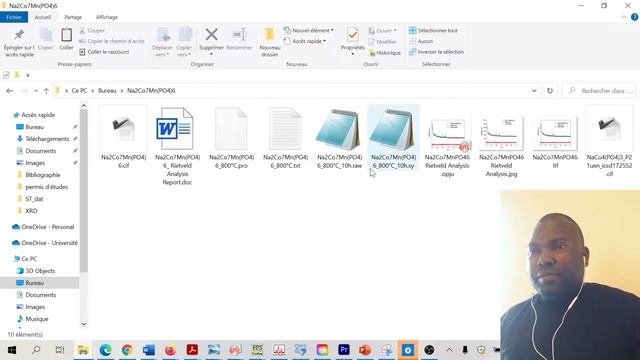Open the Windows Start menu
Screen dimensions: 640x360
tap(12, 350)
